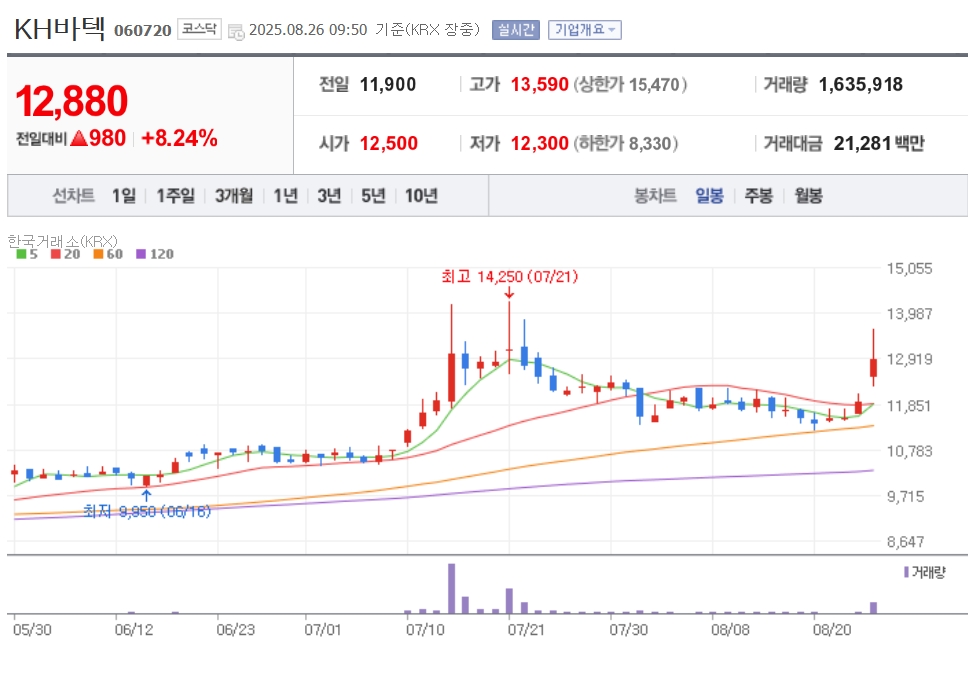Switch to the 1주일 chart period
Screen dimensions: 968x676
(175, 196)
